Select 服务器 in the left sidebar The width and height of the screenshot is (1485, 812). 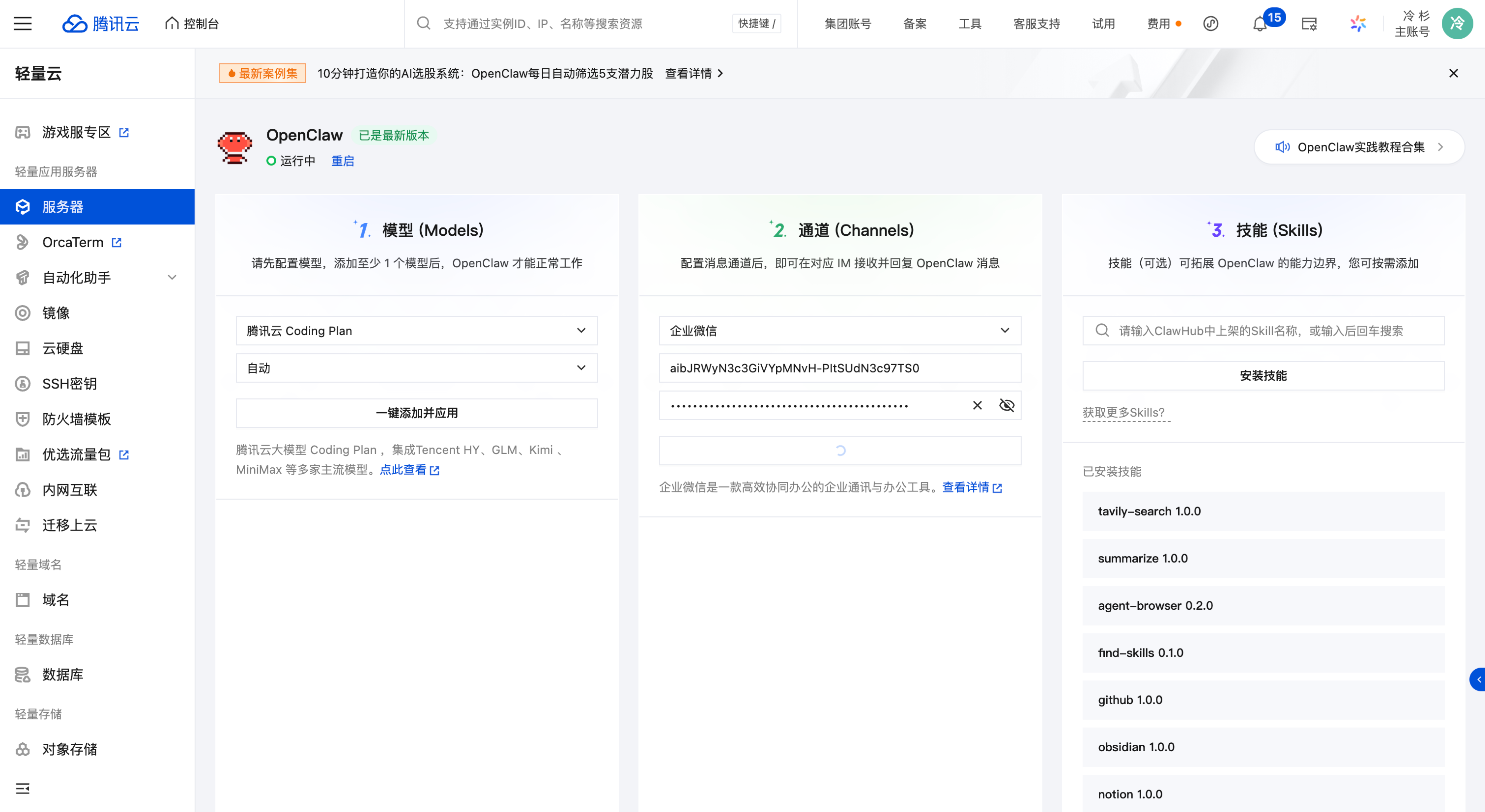[x=63, y=206]
